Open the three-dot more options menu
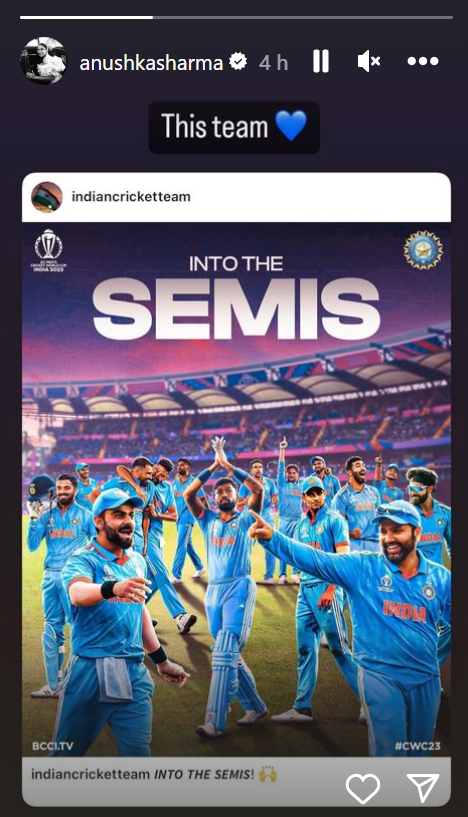468x817 pixels. [423, 61]
